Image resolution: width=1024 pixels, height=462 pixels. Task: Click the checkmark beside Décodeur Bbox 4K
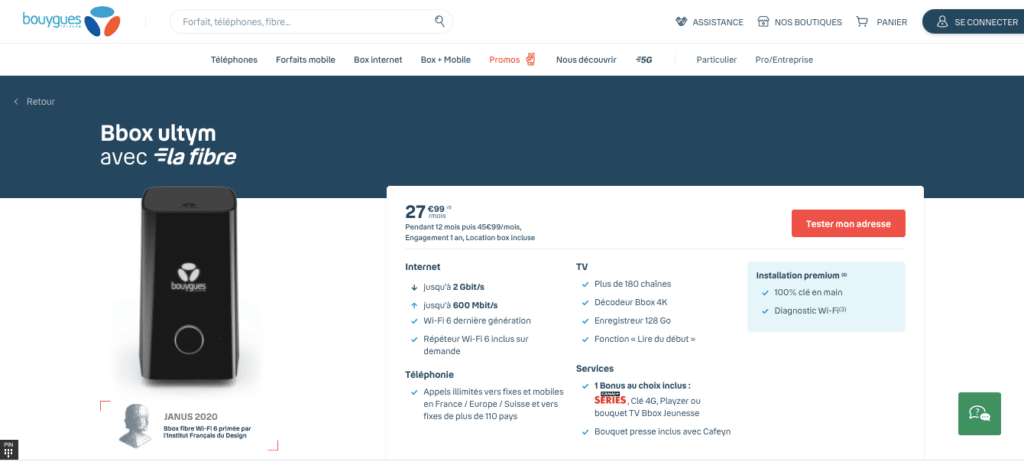(584, 303)
